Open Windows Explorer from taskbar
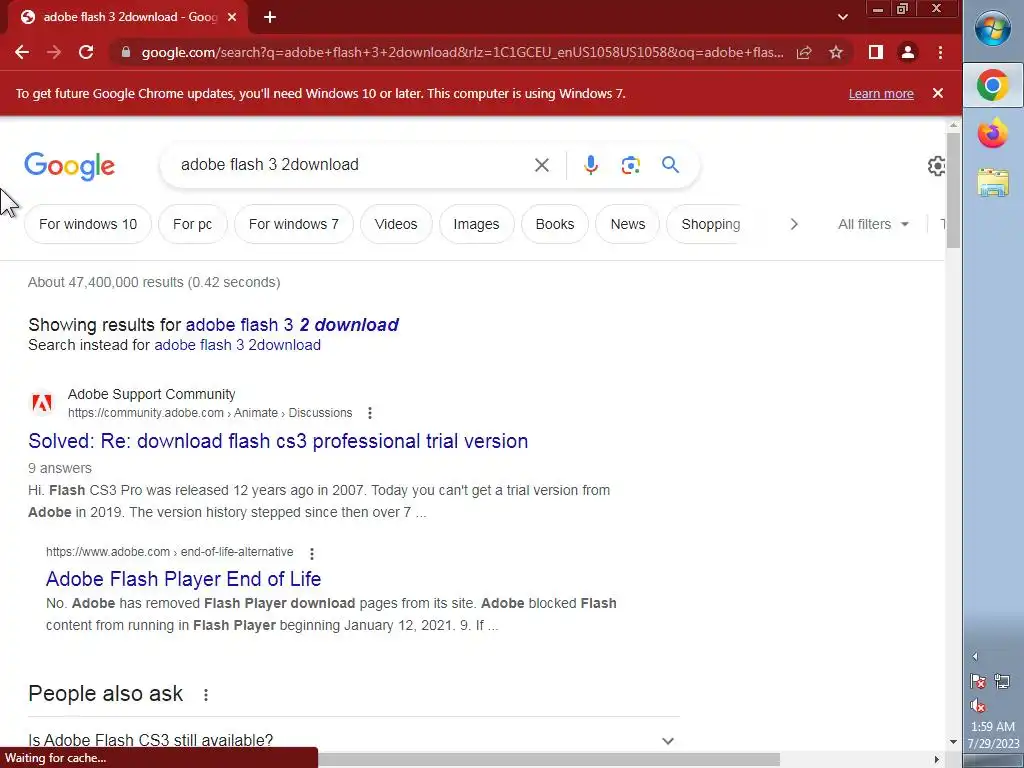The height and width of the screenshot is (768, 1024). point(993,183)
